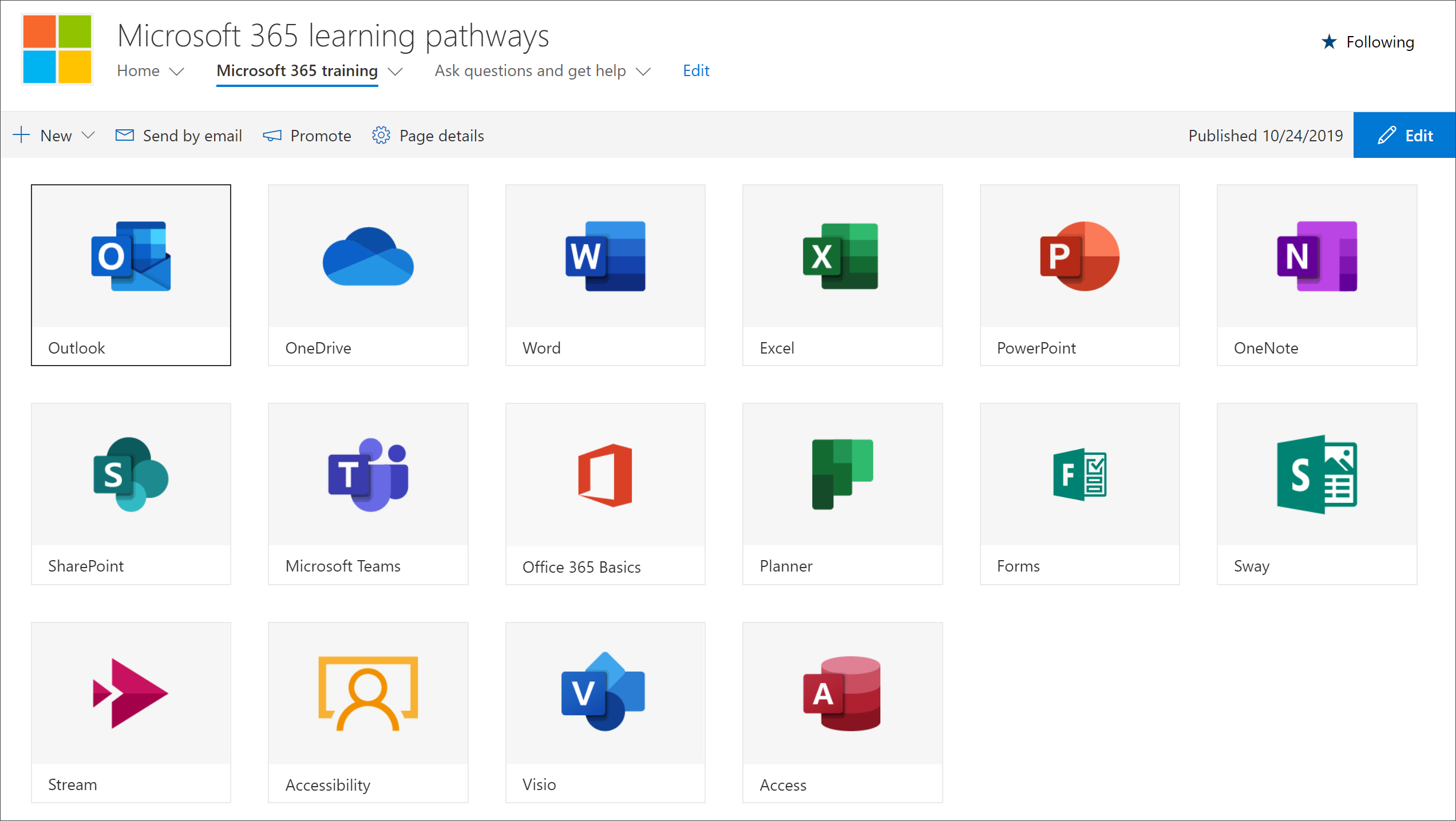Click the Page details gear icon

pos(381,136)
